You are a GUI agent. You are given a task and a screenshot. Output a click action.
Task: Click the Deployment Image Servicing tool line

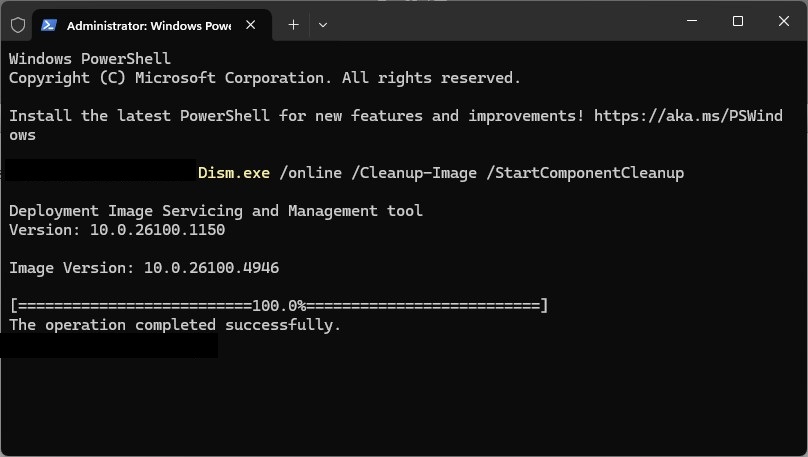click(216, 211)
